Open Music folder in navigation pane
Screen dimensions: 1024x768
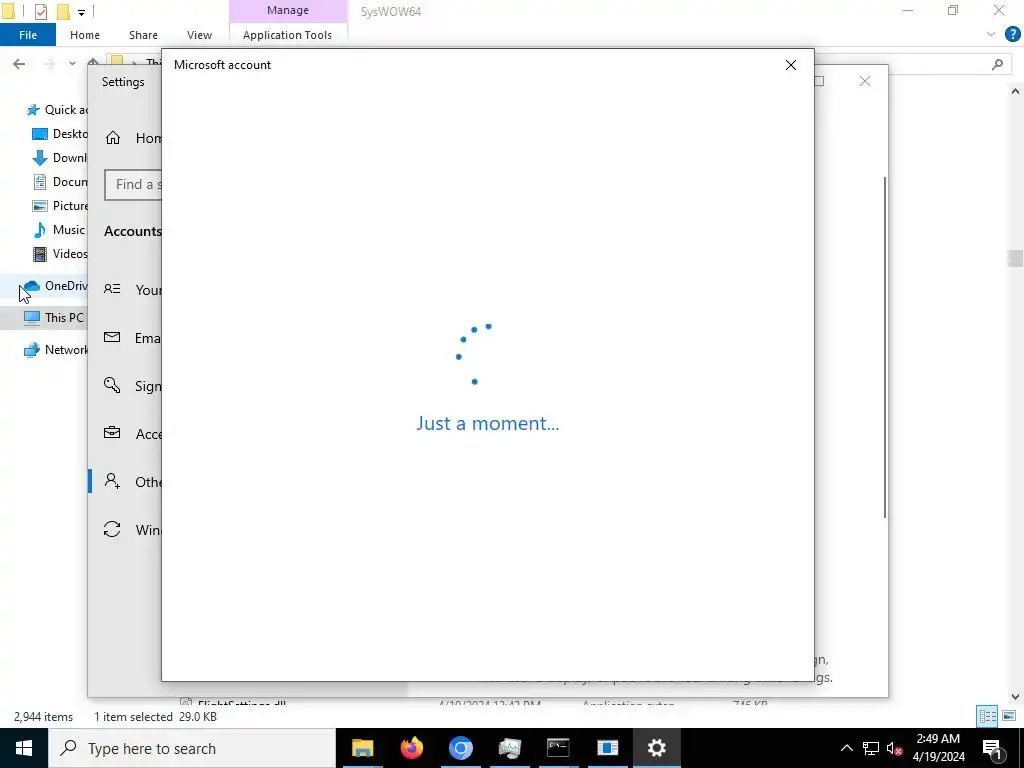59,230
